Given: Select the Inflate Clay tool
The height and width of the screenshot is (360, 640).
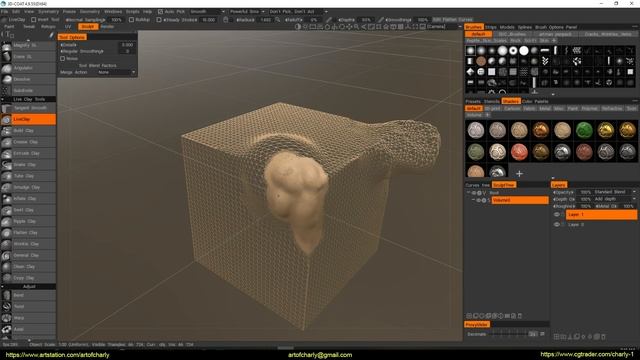Looking at the screenshot, I should click(x=28, y=198).
